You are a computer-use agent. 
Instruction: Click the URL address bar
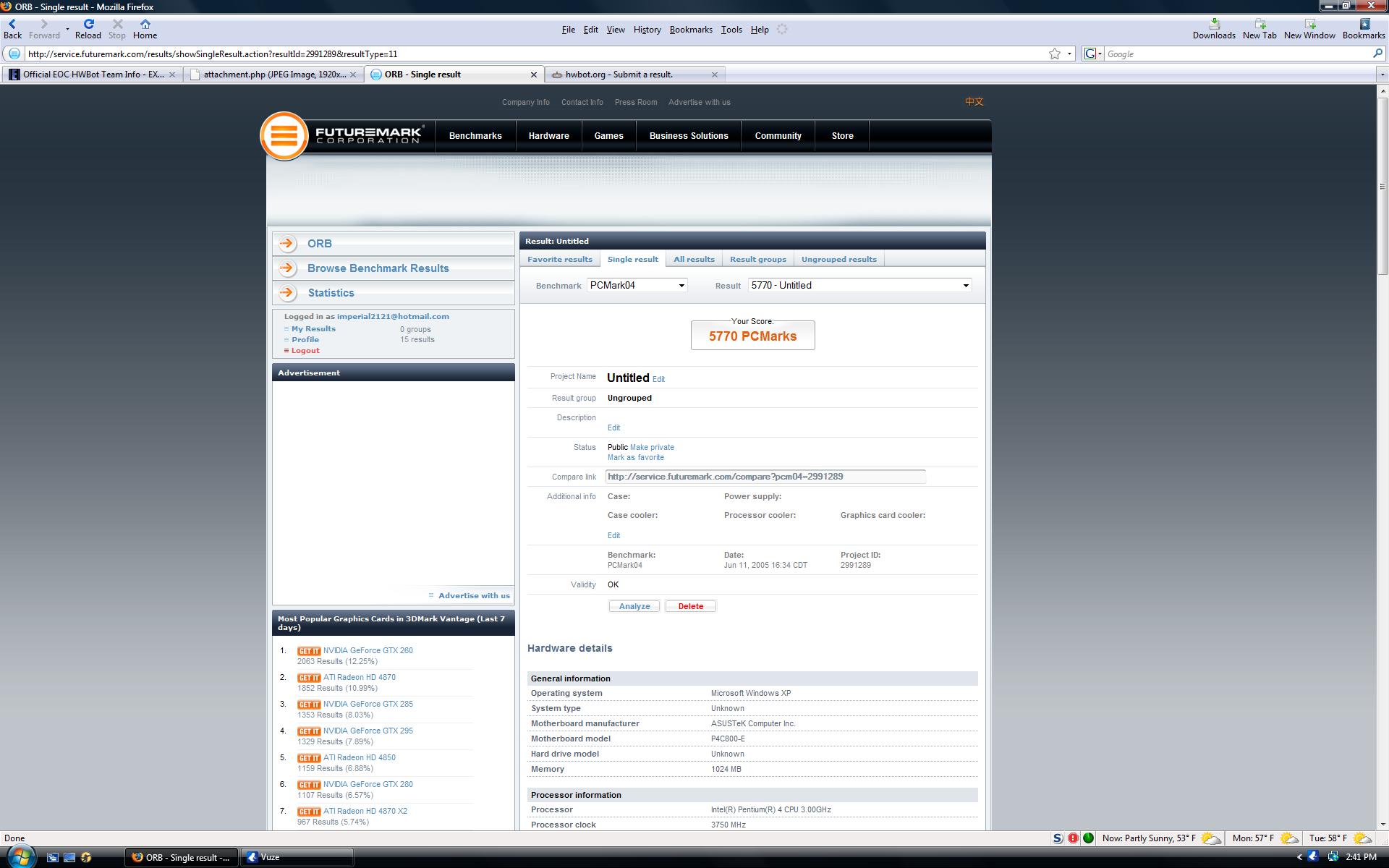(535, 54)
